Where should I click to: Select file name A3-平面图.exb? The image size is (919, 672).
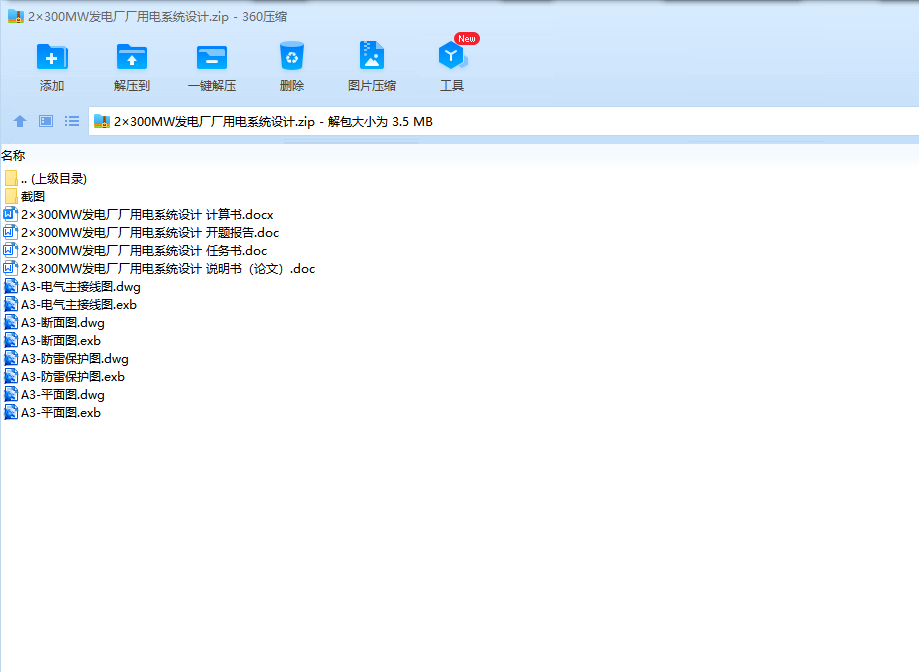pyautogui.click(x=61, y=413)
